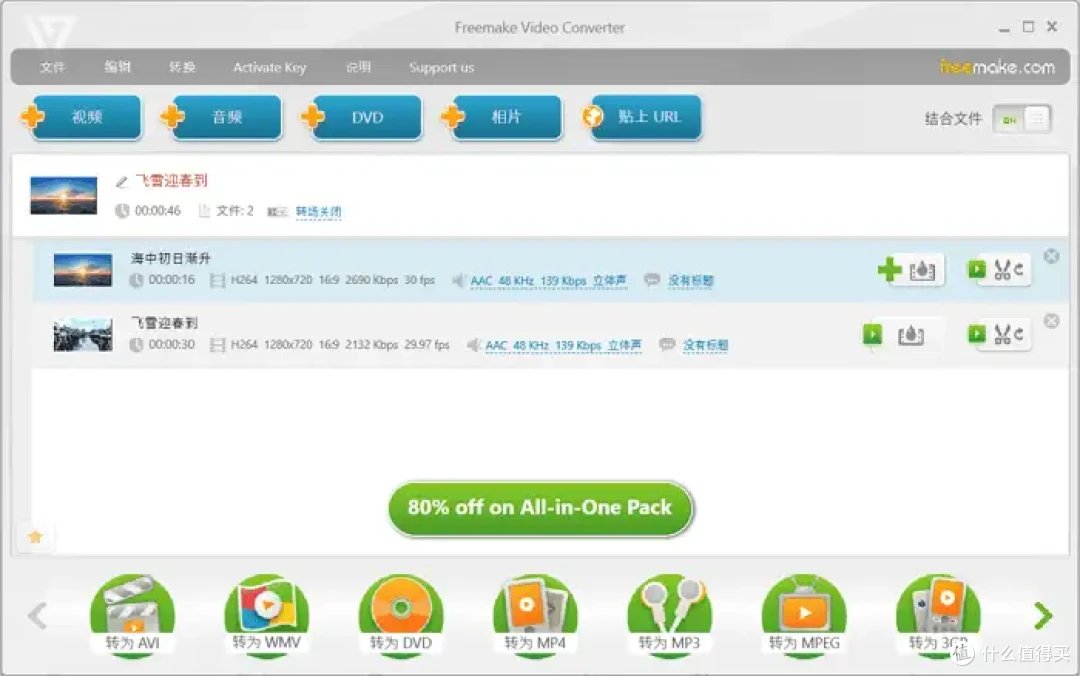Open the cut and edit tool for 飞雪迎春到 clip

click(1000, 334)
